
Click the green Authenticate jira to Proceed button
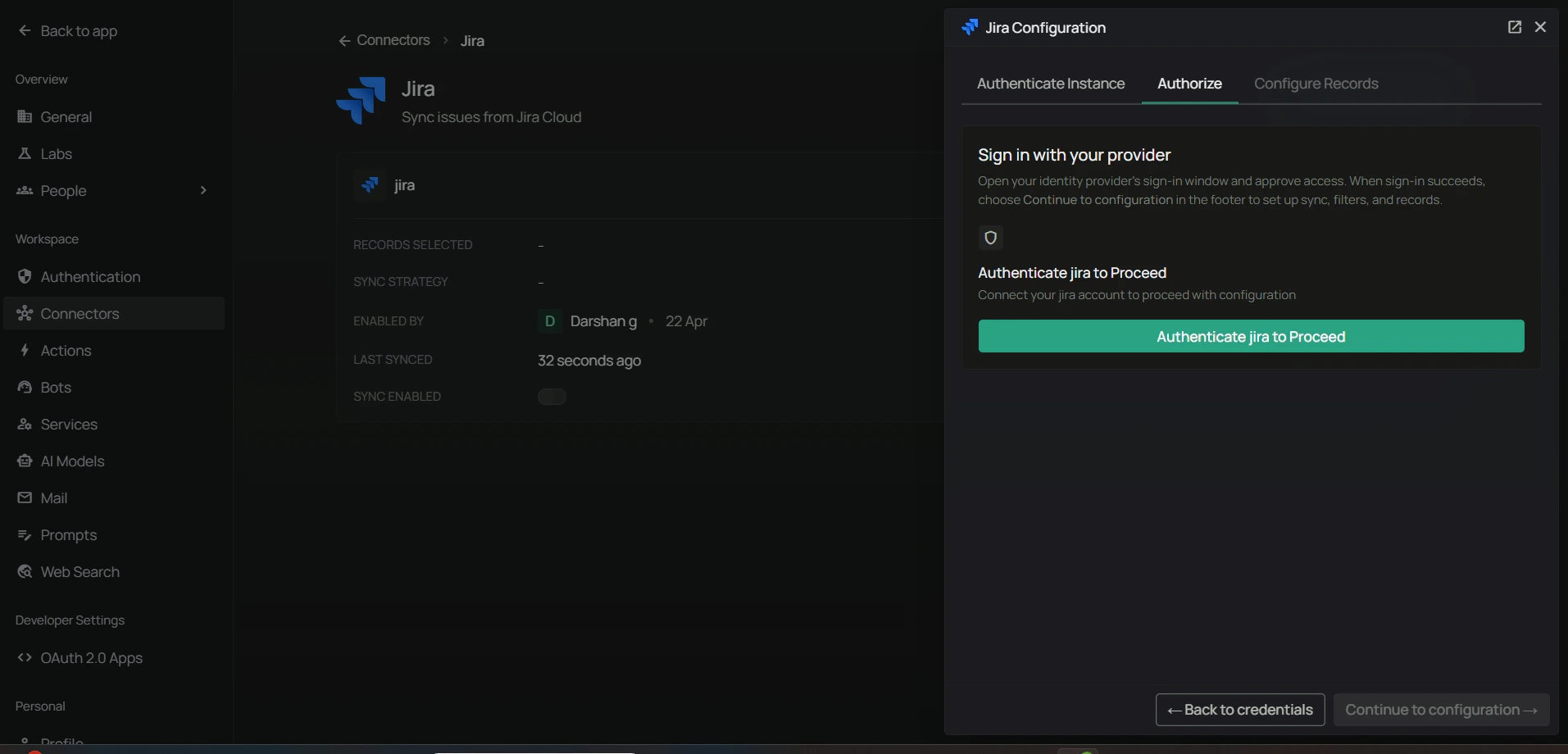[x=1251, y=336]
